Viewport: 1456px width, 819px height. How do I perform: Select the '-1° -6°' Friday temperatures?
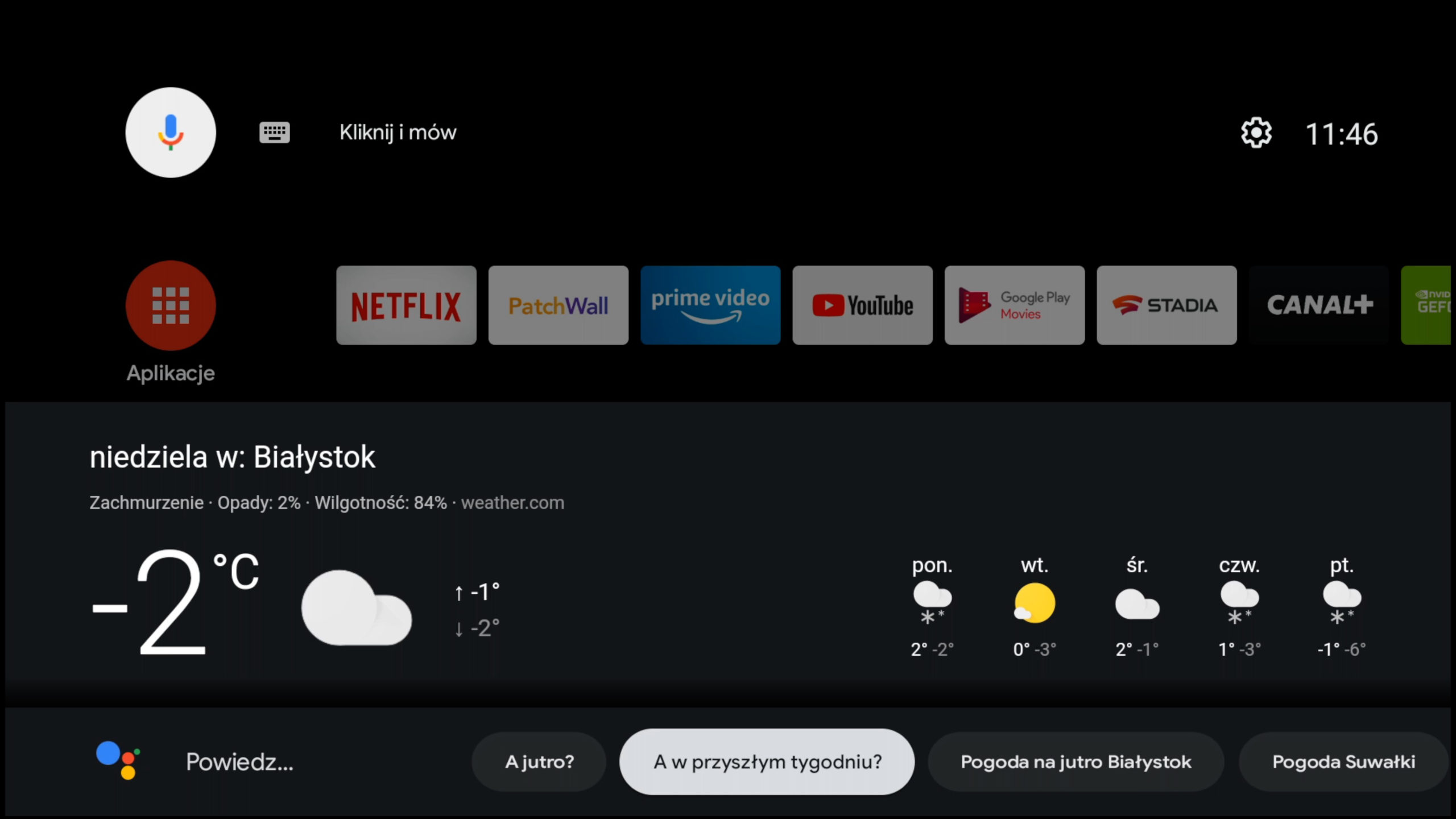point(1342,649)
